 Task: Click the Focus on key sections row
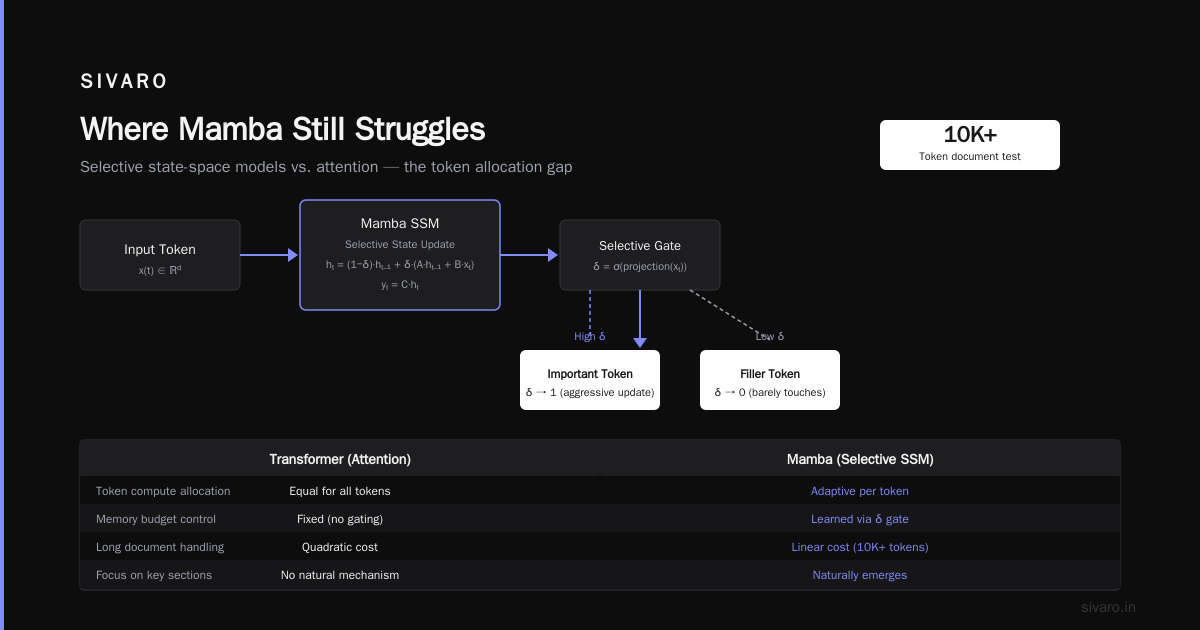tap(600, 575)
